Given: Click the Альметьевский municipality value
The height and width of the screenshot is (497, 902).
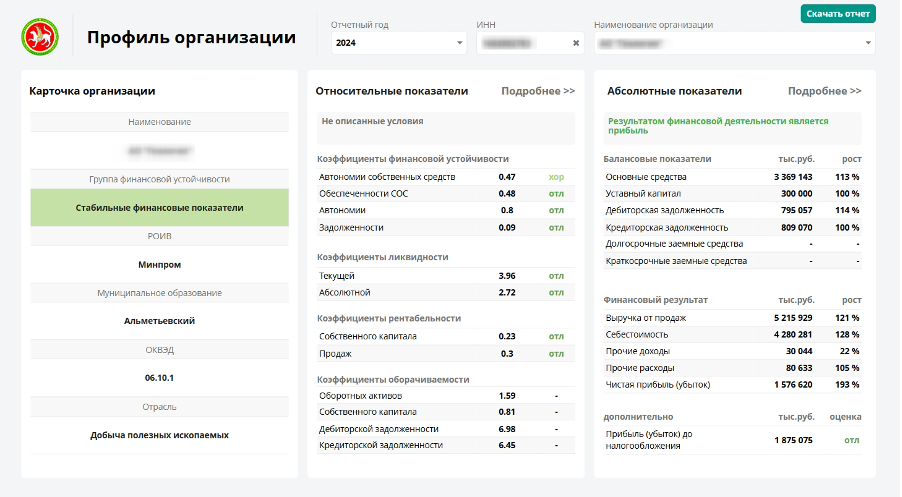Looking at the screenshot, I should coord(159,321).
